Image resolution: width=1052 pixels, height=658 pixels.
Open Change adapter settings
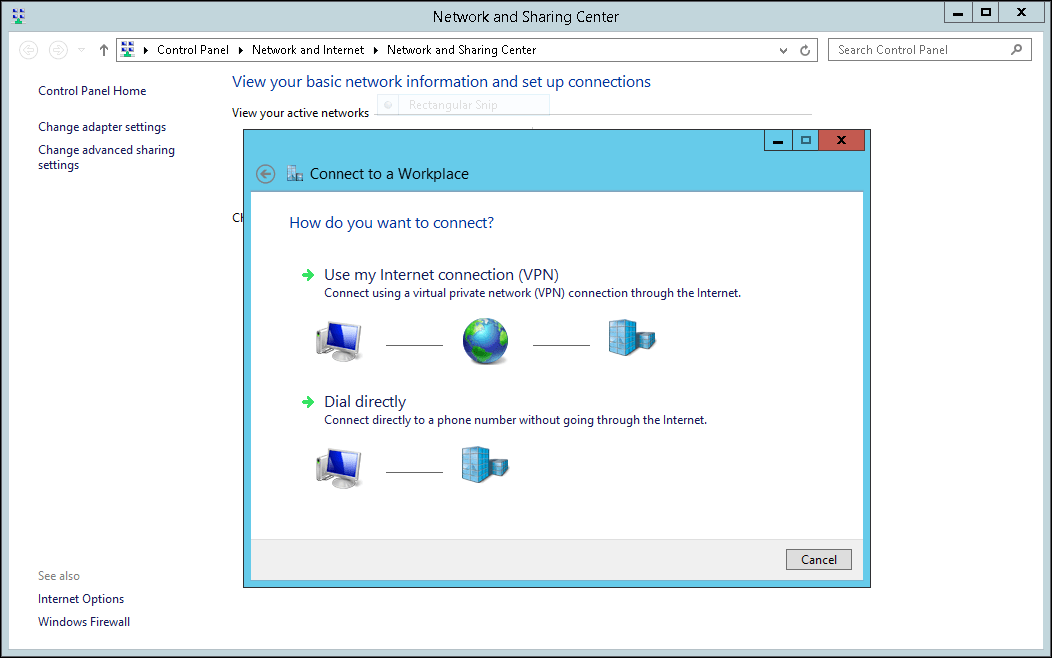102,127
